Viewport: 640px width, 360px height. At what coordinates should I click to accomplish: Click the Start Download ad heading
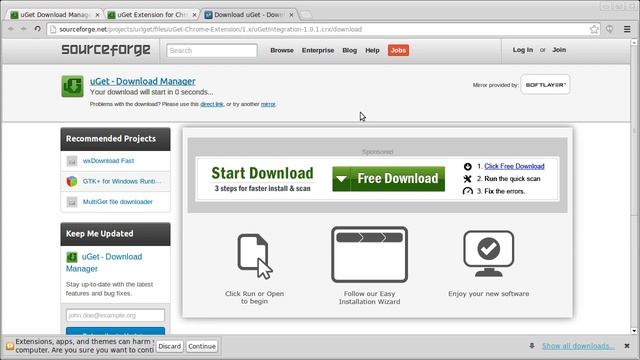point(262,173)
